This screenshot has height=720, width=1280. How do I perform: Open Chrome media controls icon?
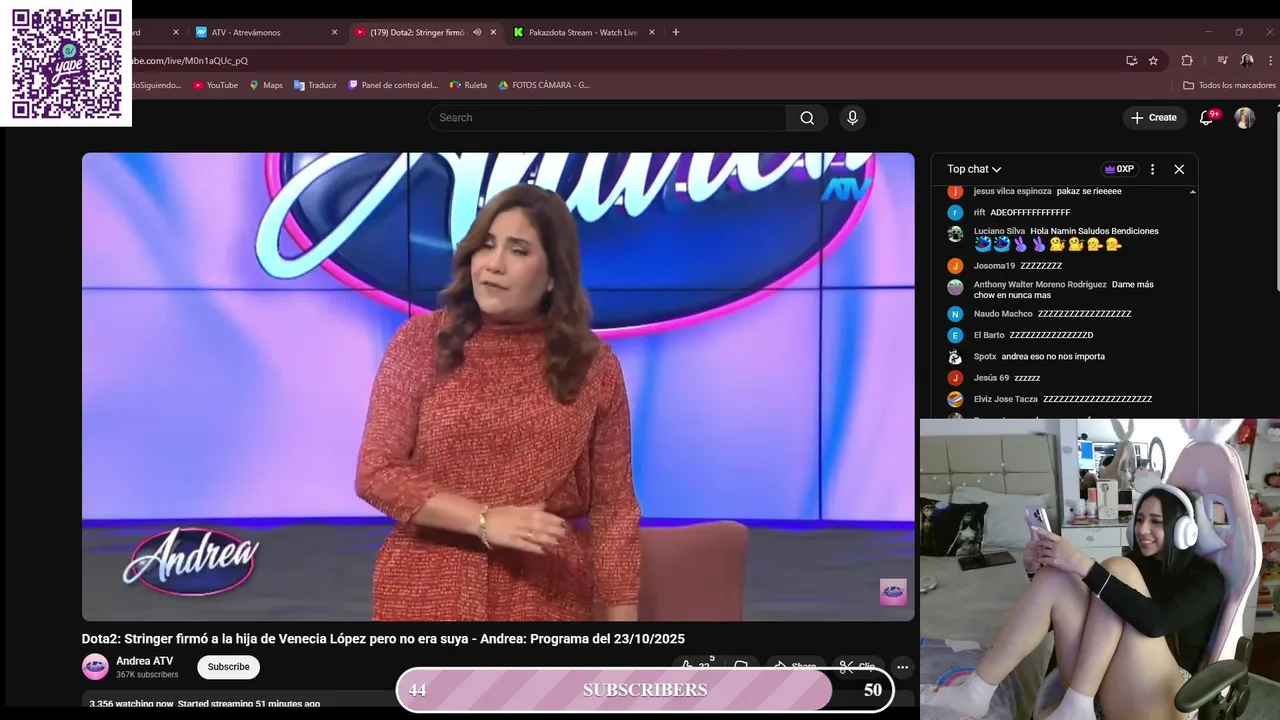(x=1222, y=60)
